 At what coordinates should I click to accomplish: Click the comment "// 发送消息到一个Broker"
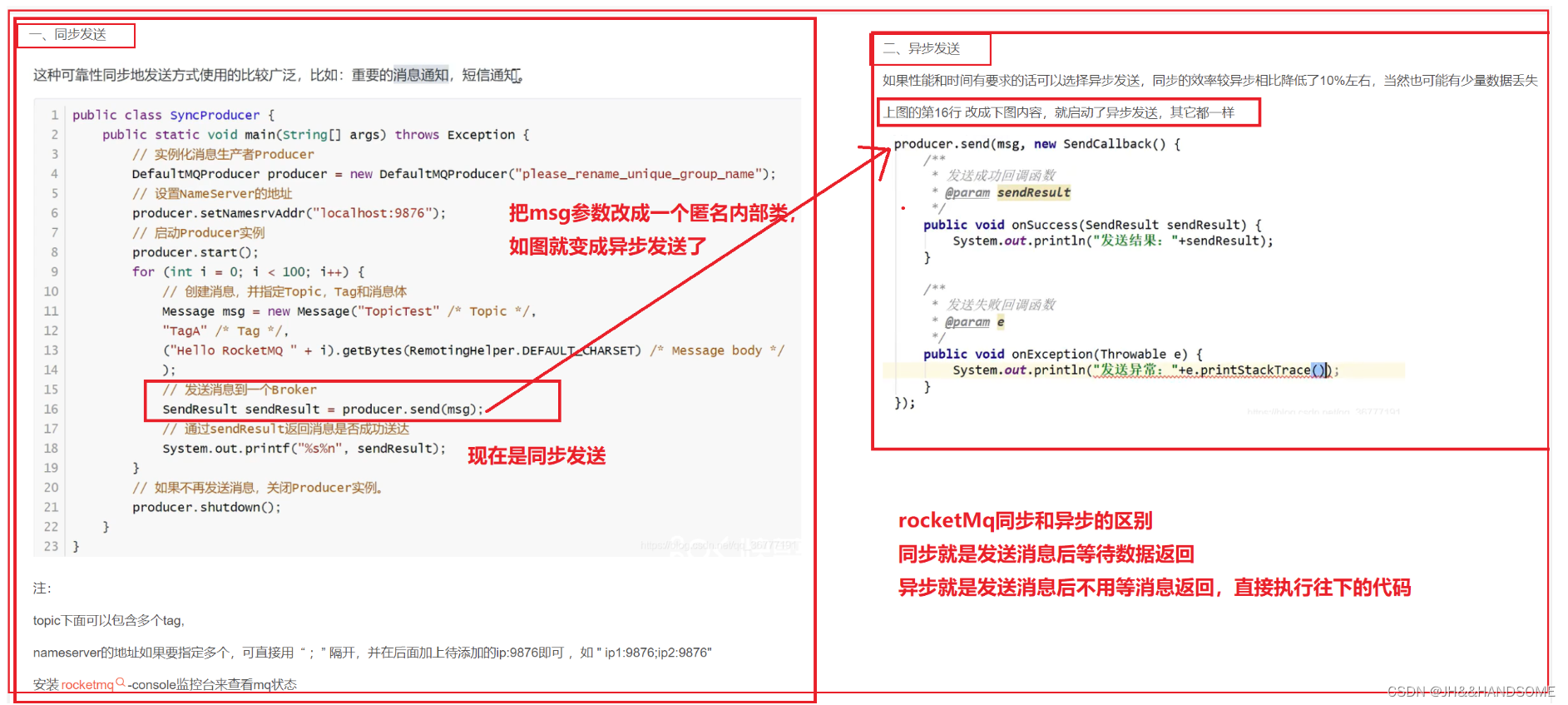pyautogui.click(x=240, y=390)
